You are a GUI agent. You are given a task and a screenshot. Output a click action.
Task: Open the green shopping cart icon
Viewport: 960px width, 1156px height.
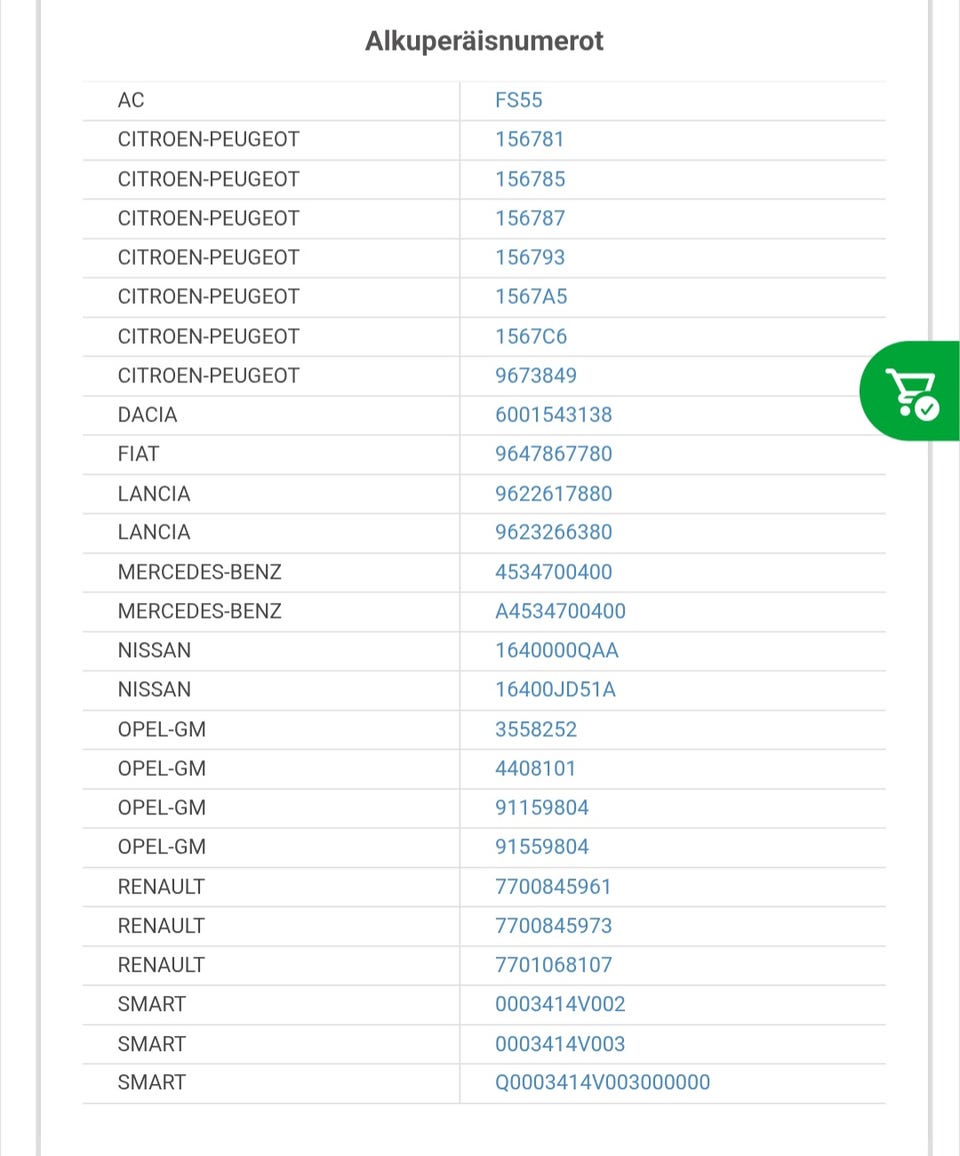pos(911,391)
